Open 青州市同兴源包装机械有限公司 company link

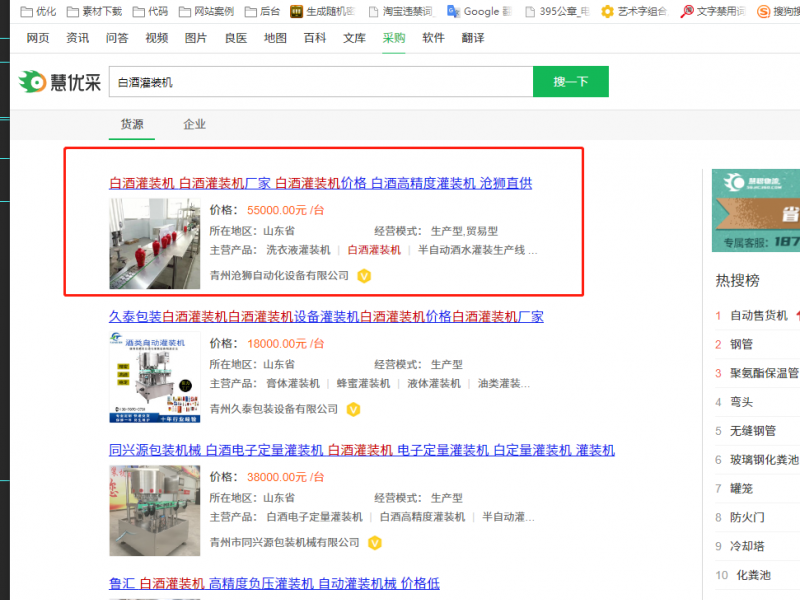coord(285,542)
